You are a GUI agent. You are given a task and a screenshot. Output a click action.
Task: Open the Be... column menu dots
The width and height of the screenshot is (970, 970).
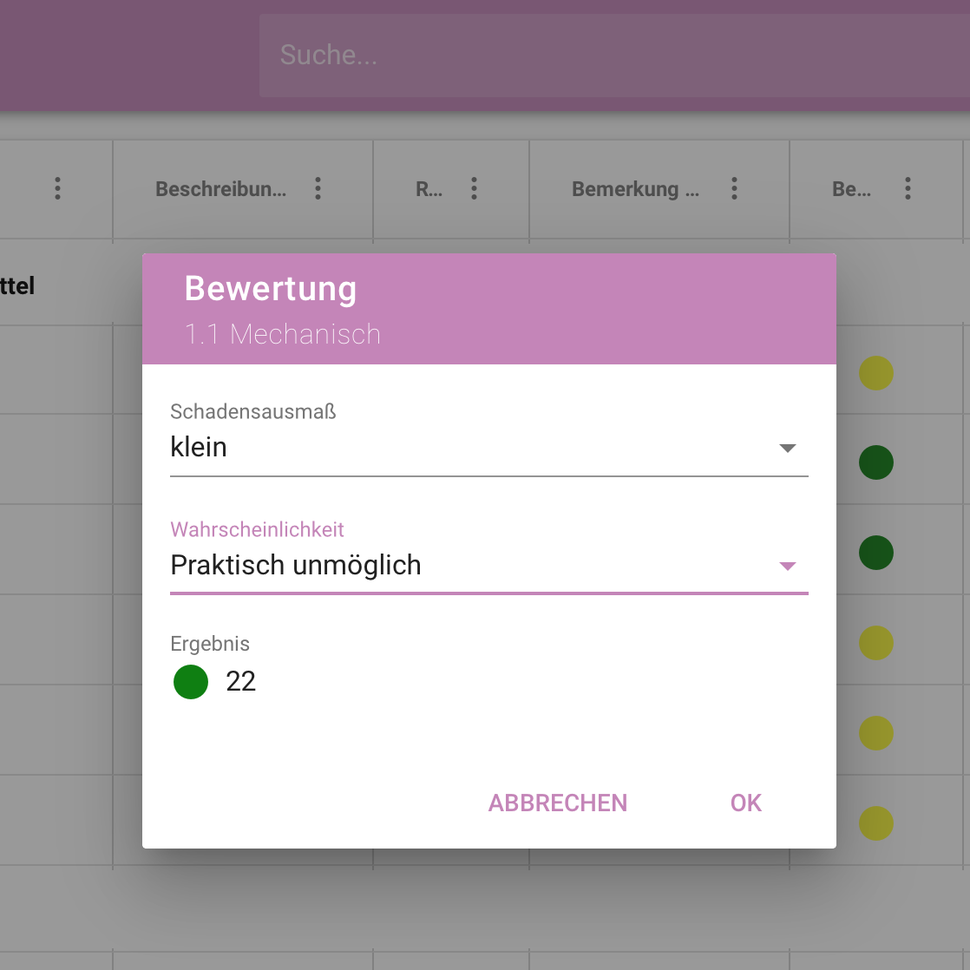pos(908,189)
